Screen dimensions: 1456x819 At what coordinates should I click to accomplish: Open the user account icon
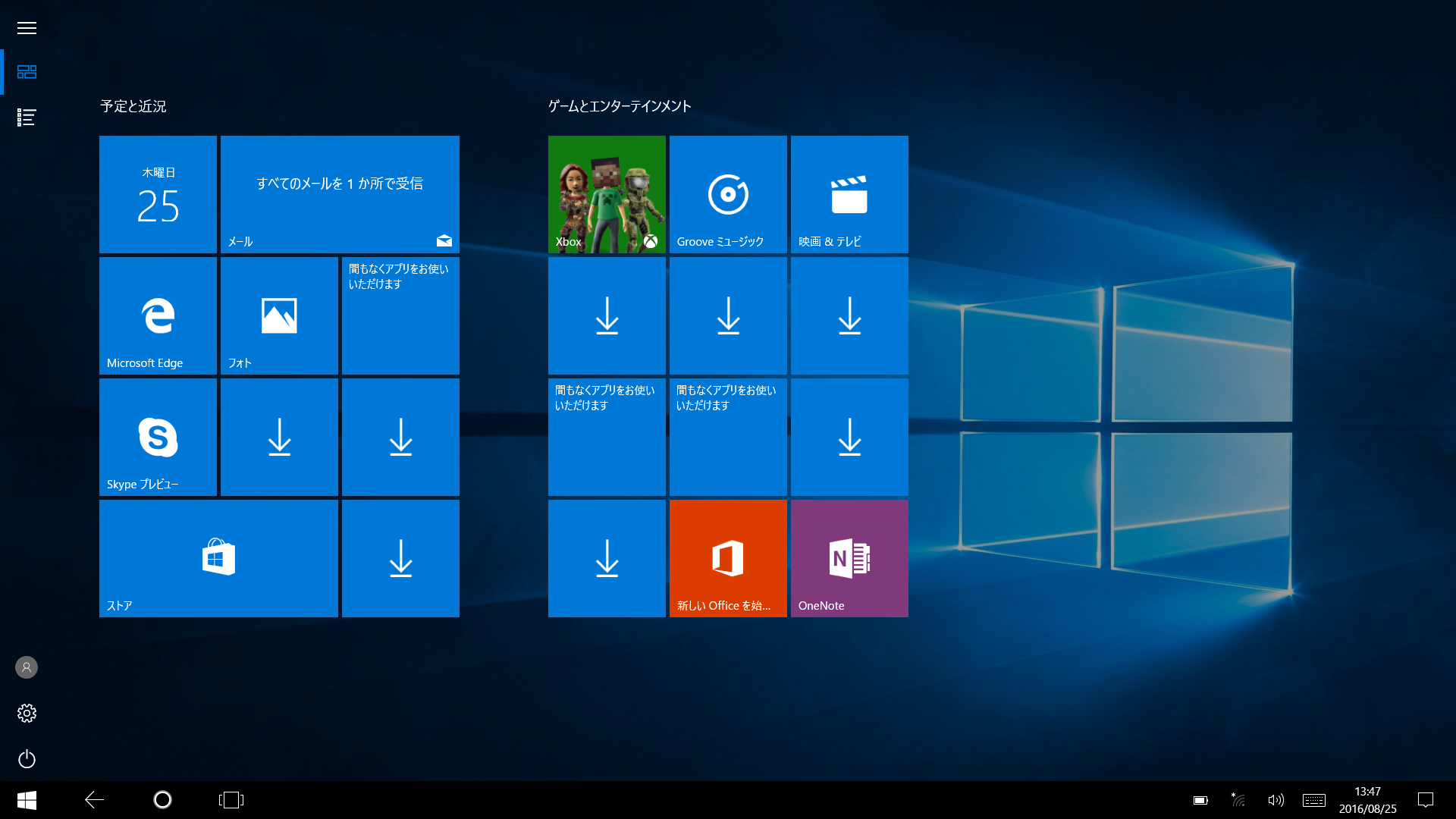[x=27, y=667]
